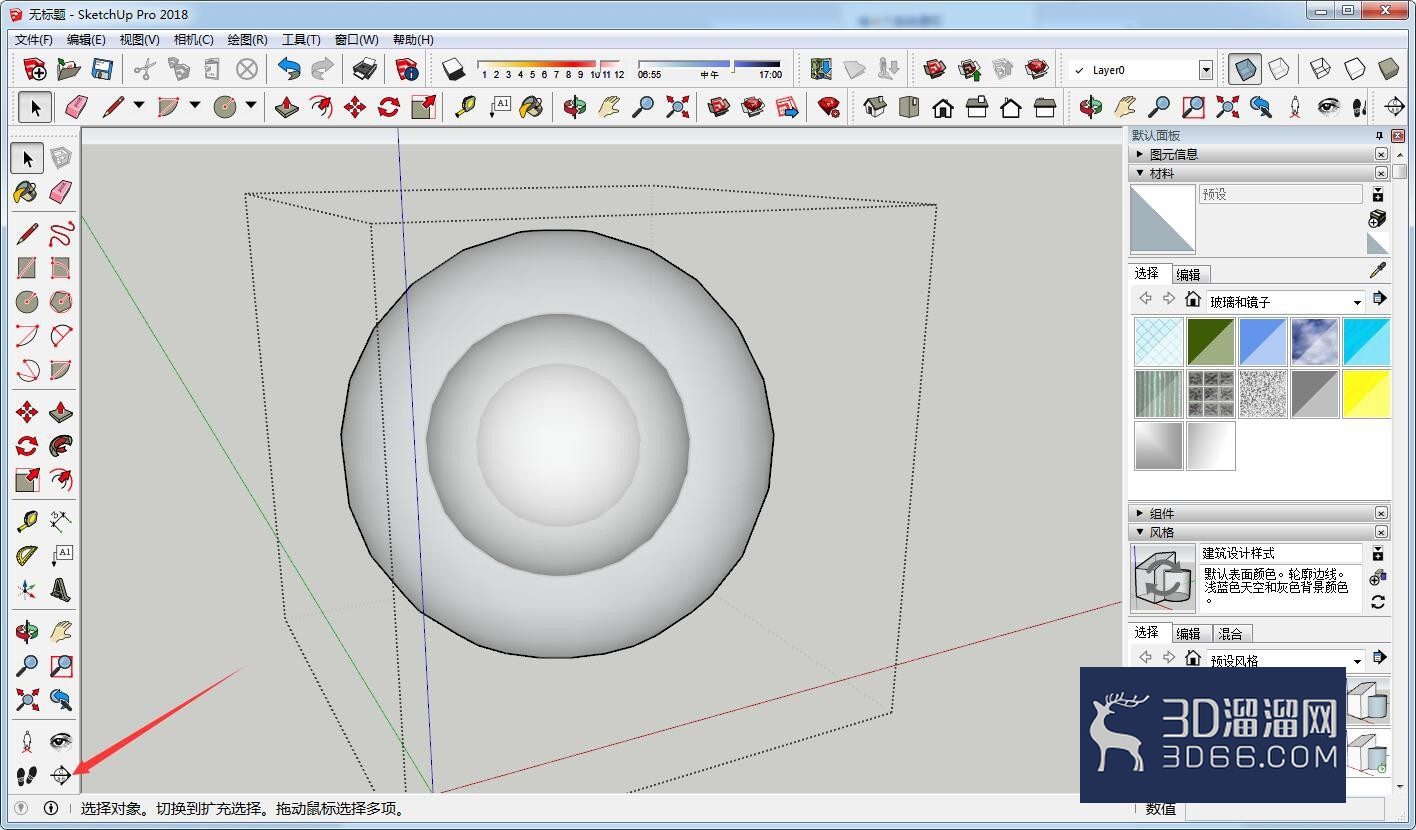Screen dimensions: 1416x830
Task: Open the 文件(F) menu
Action: pos(33,40)
